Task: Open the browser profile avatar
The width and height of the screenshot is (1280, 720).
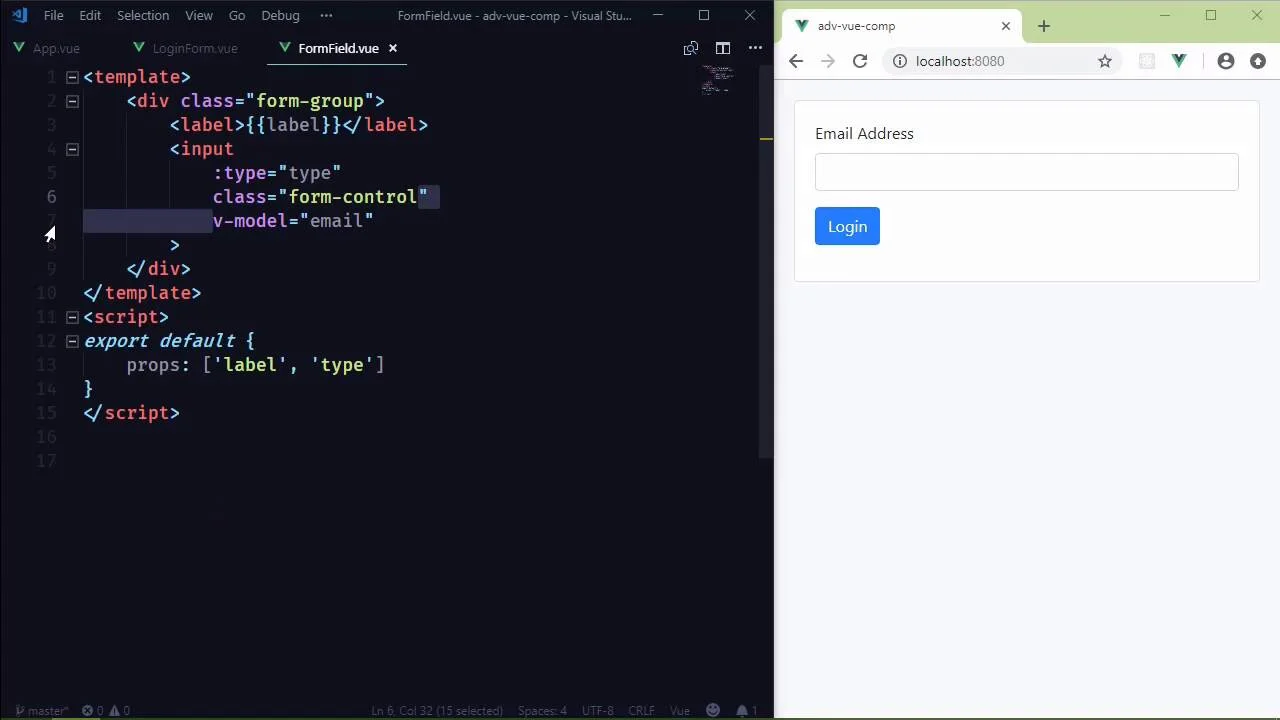Action: 1226,61
